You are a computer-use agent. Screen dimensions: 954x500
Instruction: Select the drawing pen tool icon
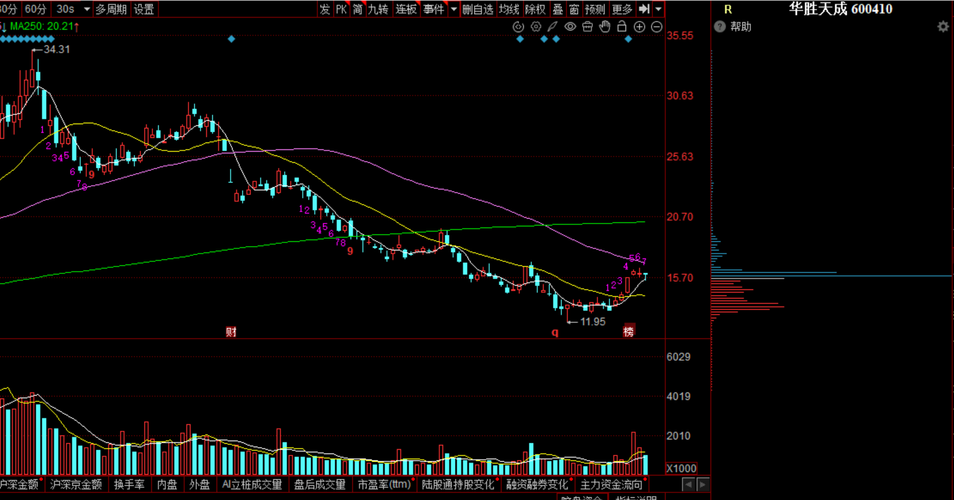click(552, 26)
